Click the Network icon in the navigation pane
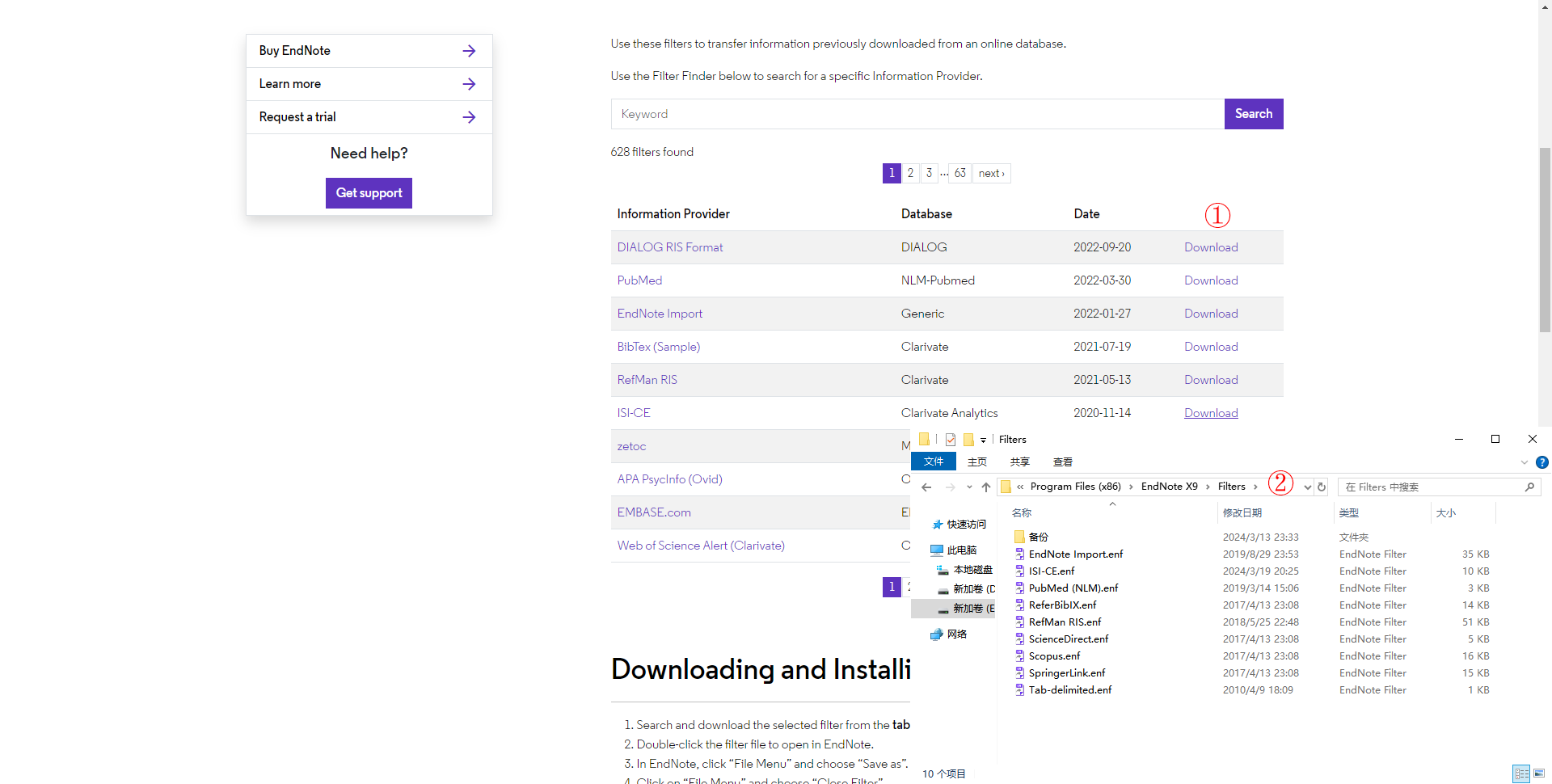1552x784 pixels. tap(937, 634)
